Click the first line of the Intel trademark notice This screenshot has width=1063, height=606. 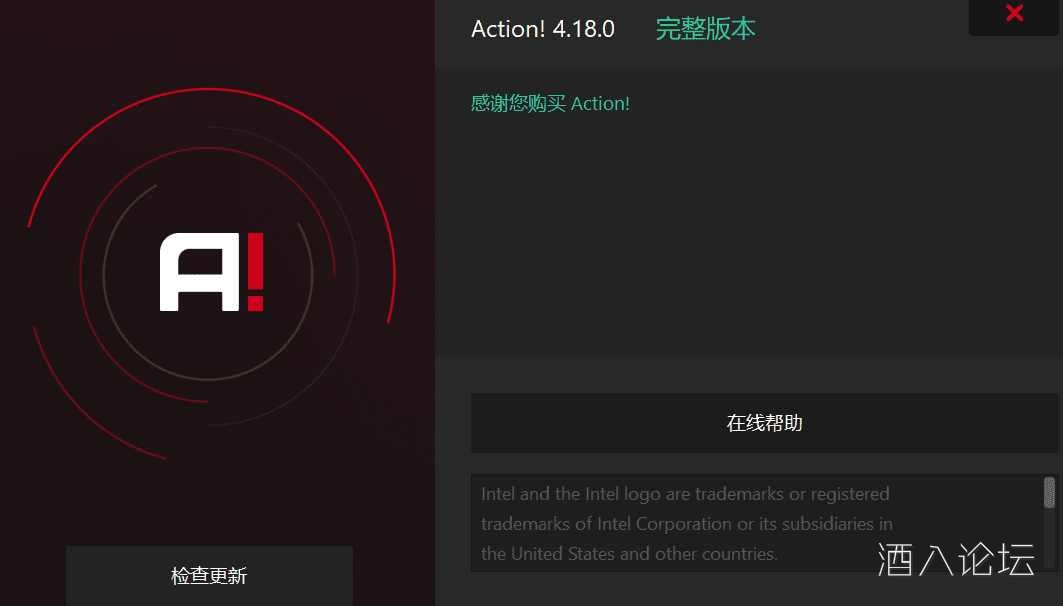[685, 494]
